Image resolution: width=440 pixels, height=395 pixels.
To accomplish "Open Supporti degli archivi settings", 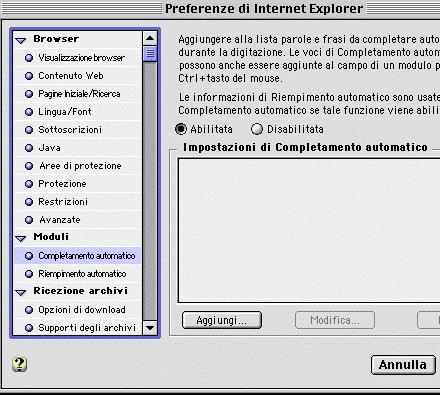I will point(78,328).
